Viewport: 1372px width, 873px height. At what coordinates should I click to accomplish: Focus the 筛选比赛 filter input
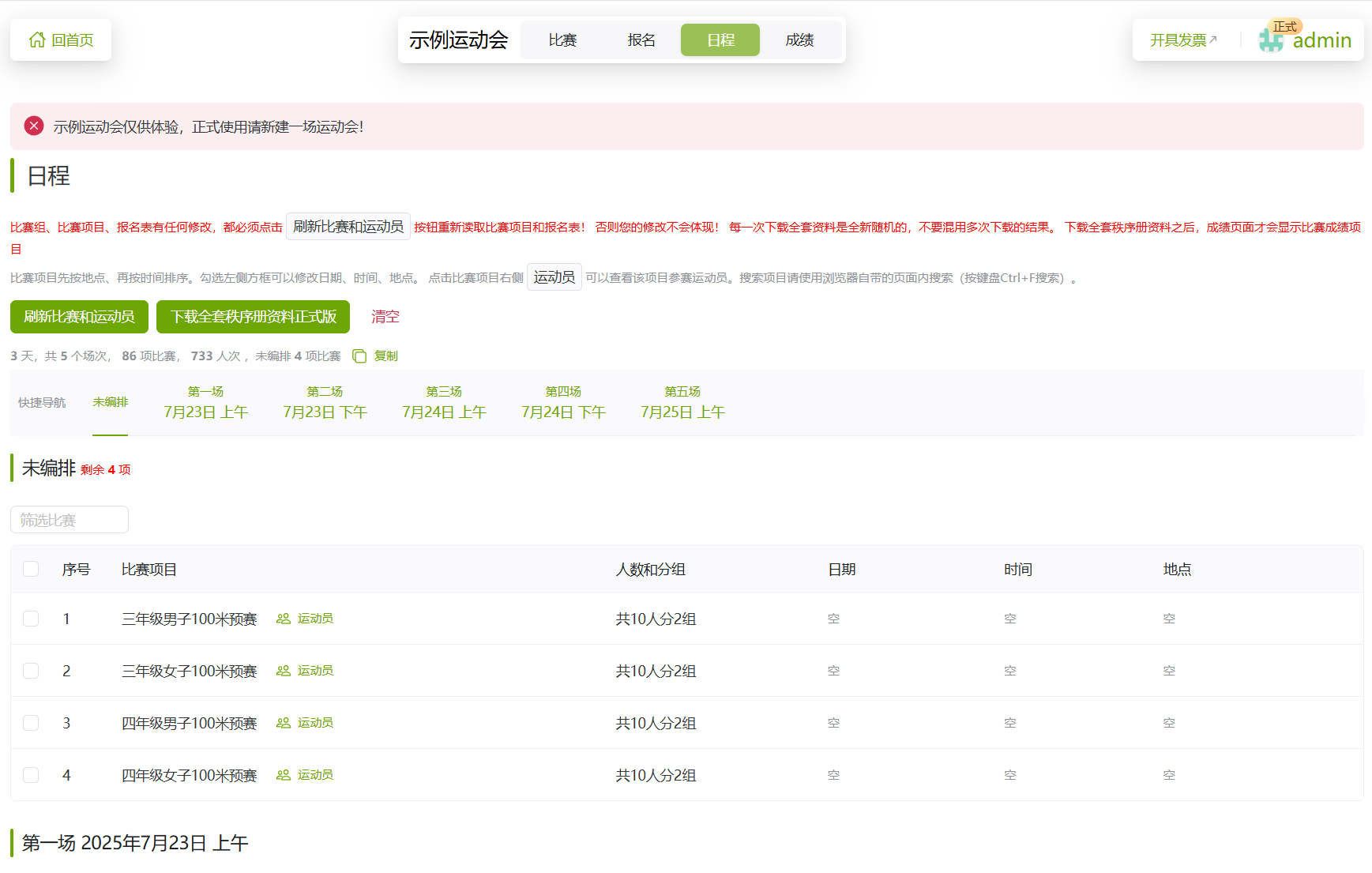70,520
